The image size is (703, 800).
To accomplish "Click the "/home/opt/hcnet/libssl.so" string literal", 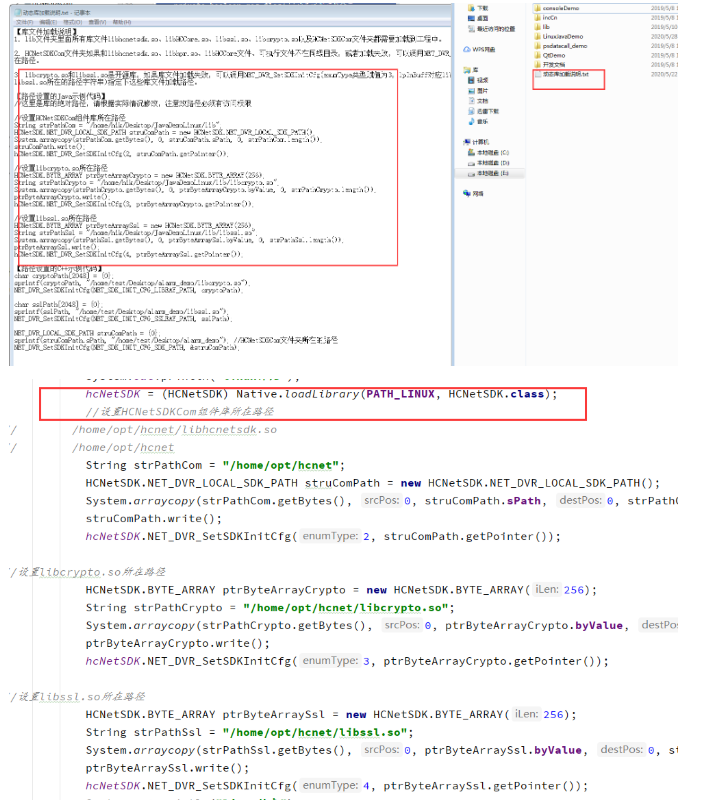I will [x=315, y=732].
